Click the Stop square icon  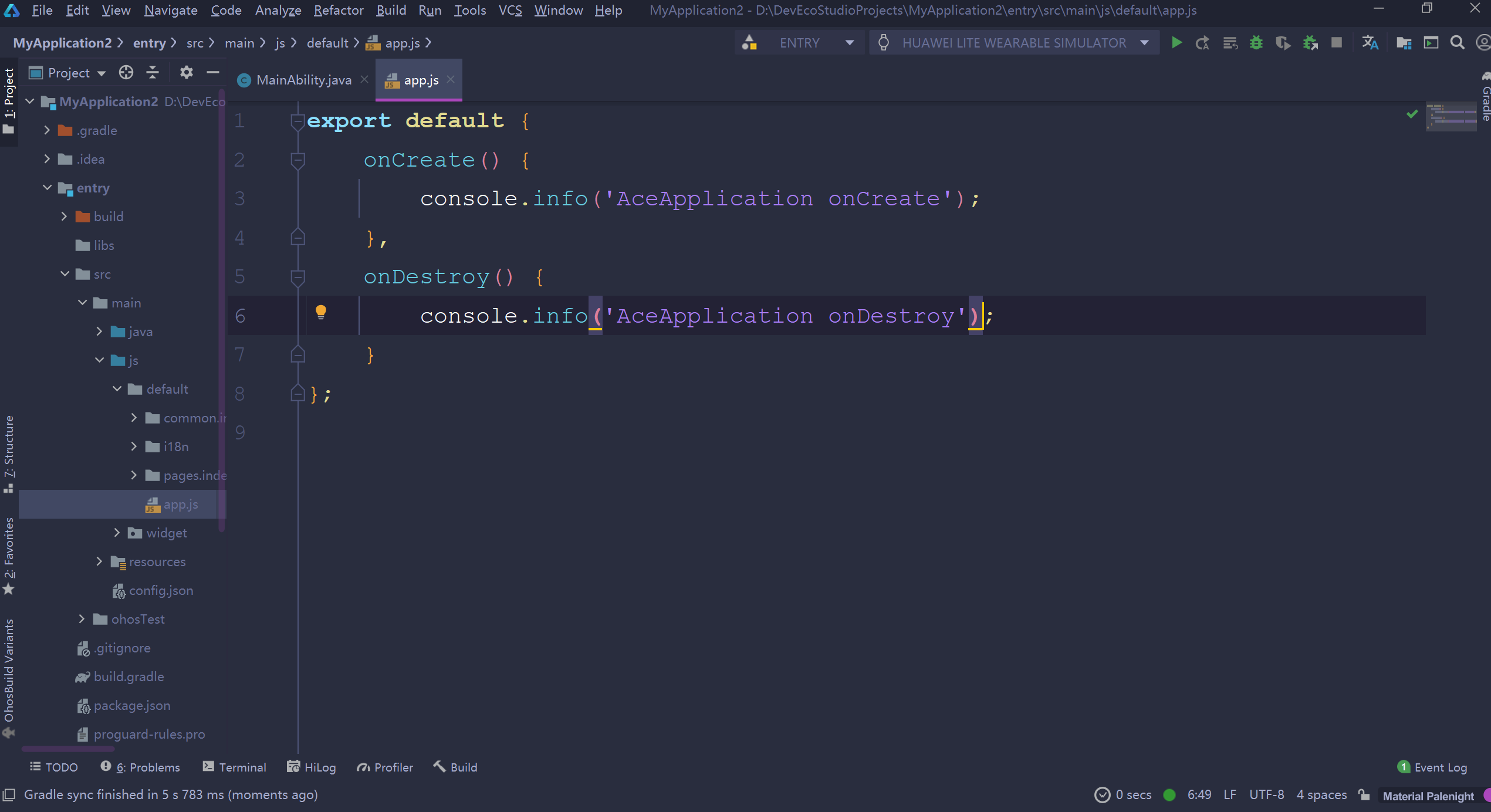pos(1336,43)
